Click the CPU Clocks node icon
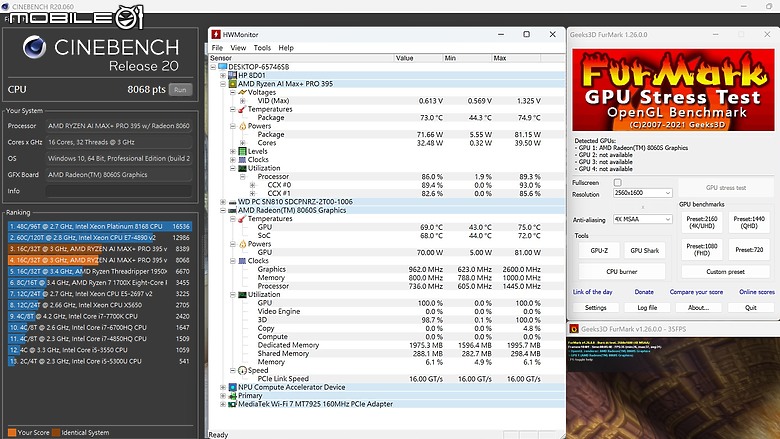This screenshot has width=780, height=439. click(242, 160)
